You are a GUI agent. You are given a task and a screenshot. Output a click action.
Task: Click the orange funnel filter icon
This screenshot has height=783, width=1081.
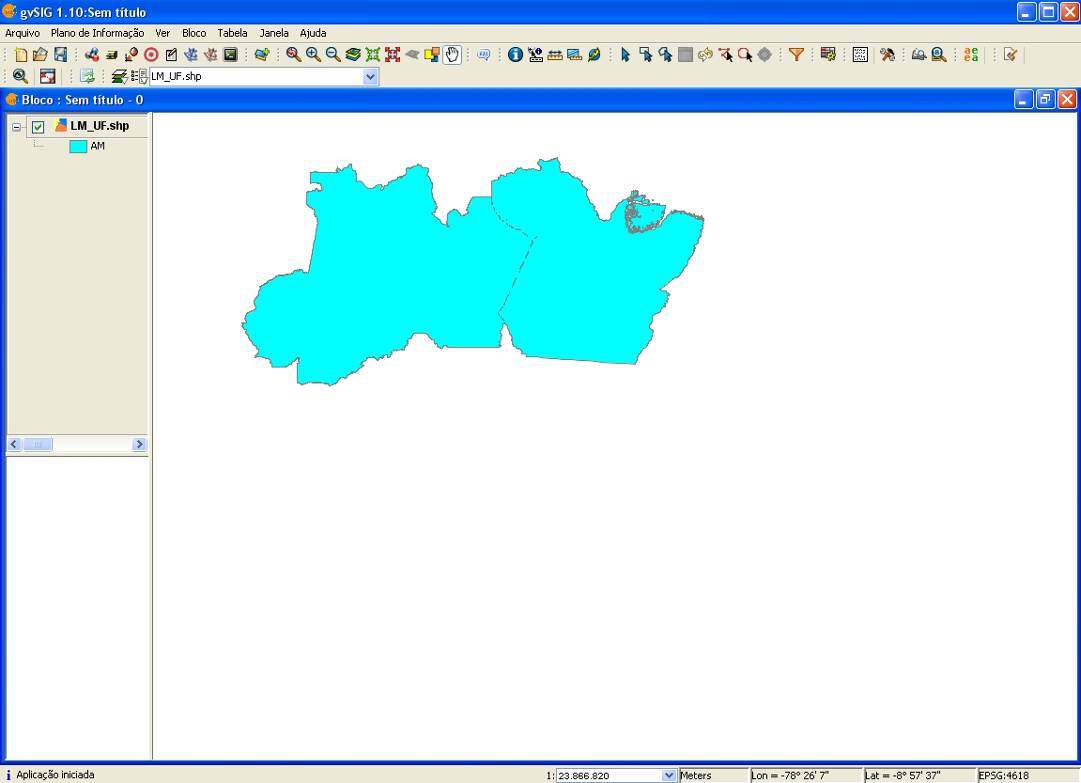click(796, 54)
